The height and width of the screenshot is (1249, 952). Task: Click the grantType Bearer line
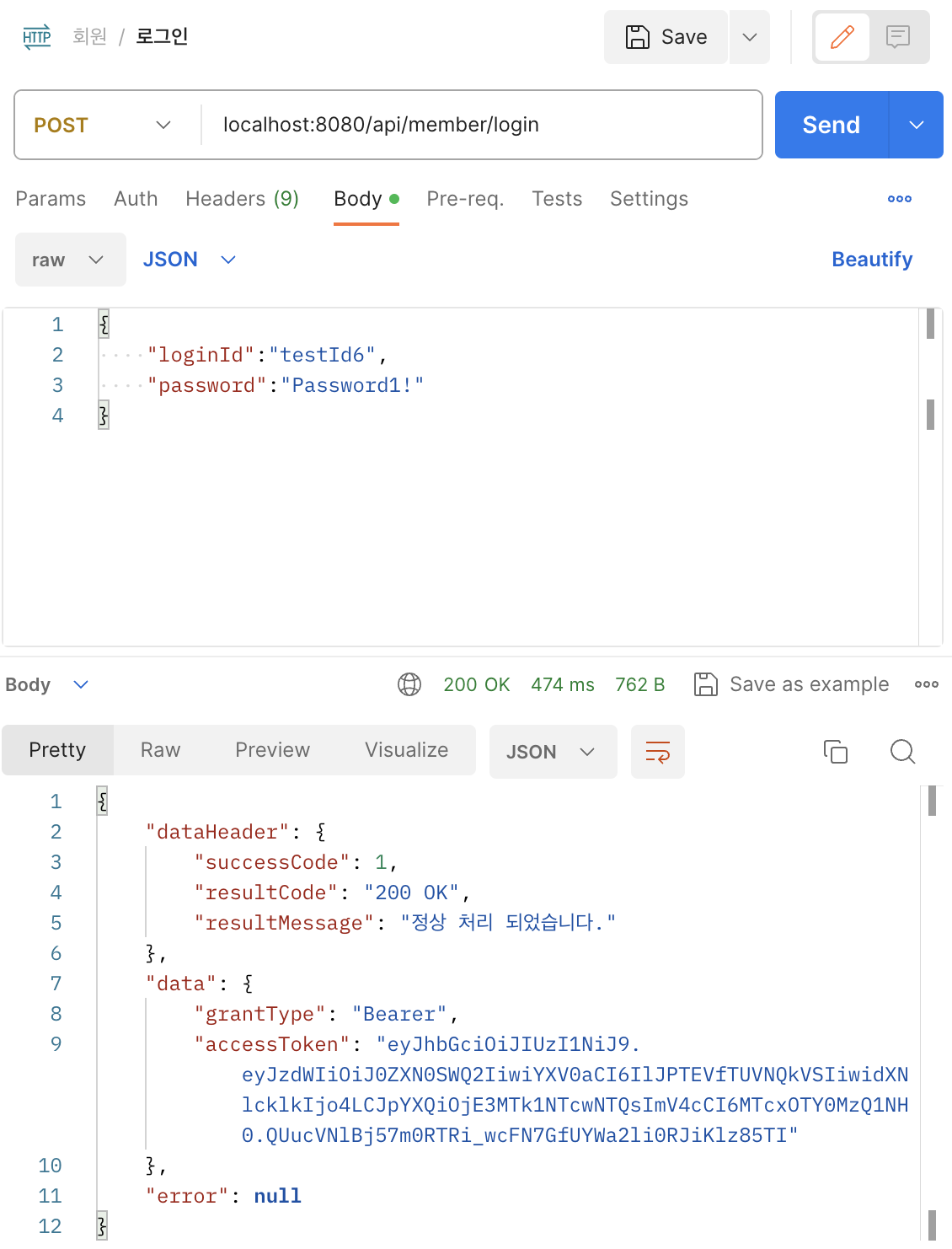pyautogui.click(x=326, y=1014)
